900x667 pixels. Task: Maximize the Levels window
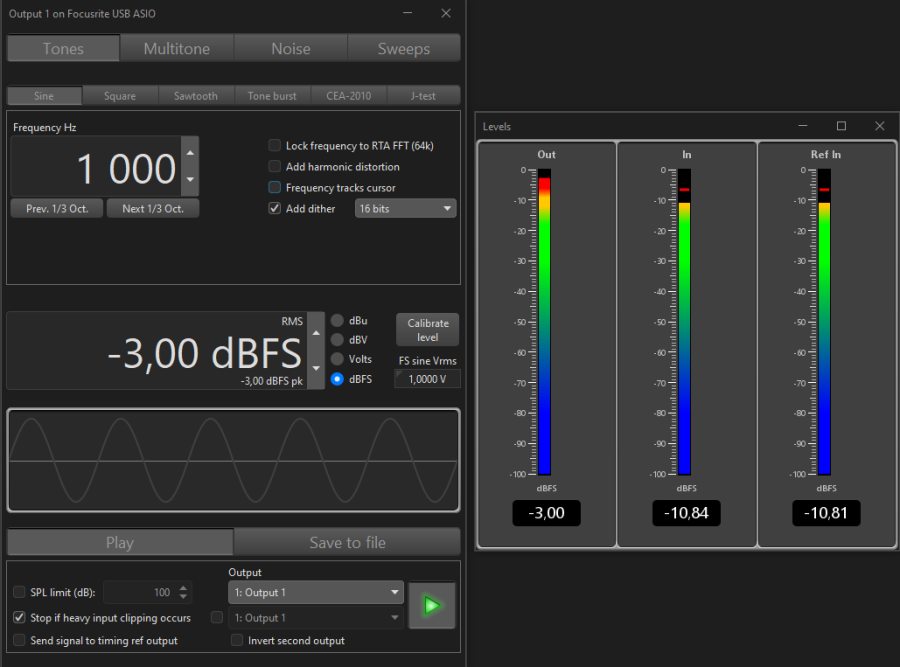[841, 126]
